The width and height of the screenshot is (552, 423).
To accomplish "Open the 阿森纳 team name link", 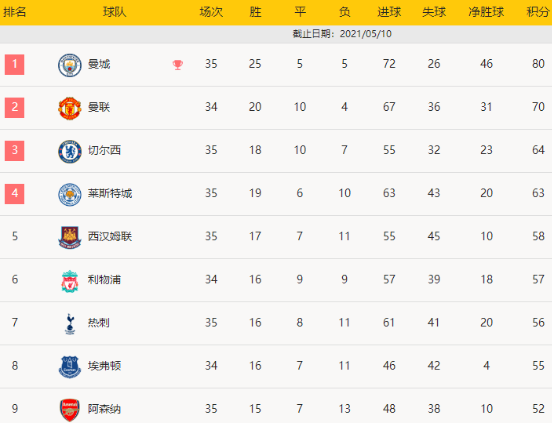I will (x=104, y=409).
